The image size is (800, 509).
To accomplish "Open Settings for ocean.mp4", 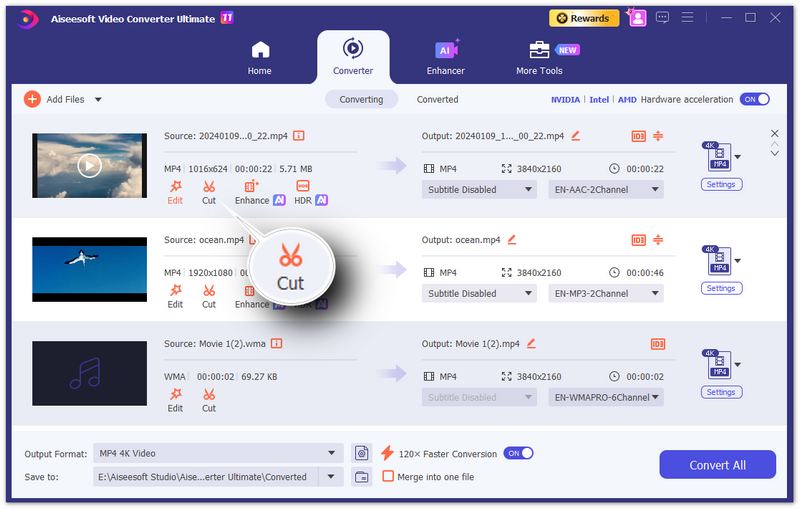I will tap(721, 288).
